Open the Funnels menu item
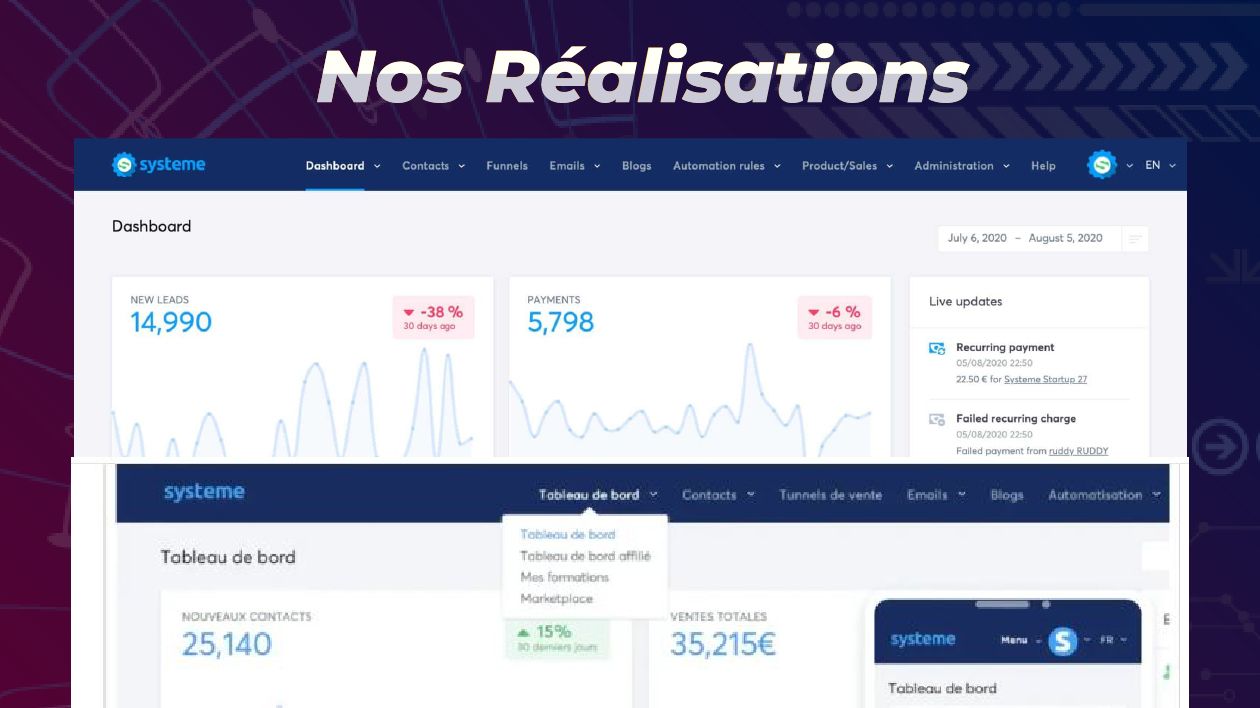 507,166
